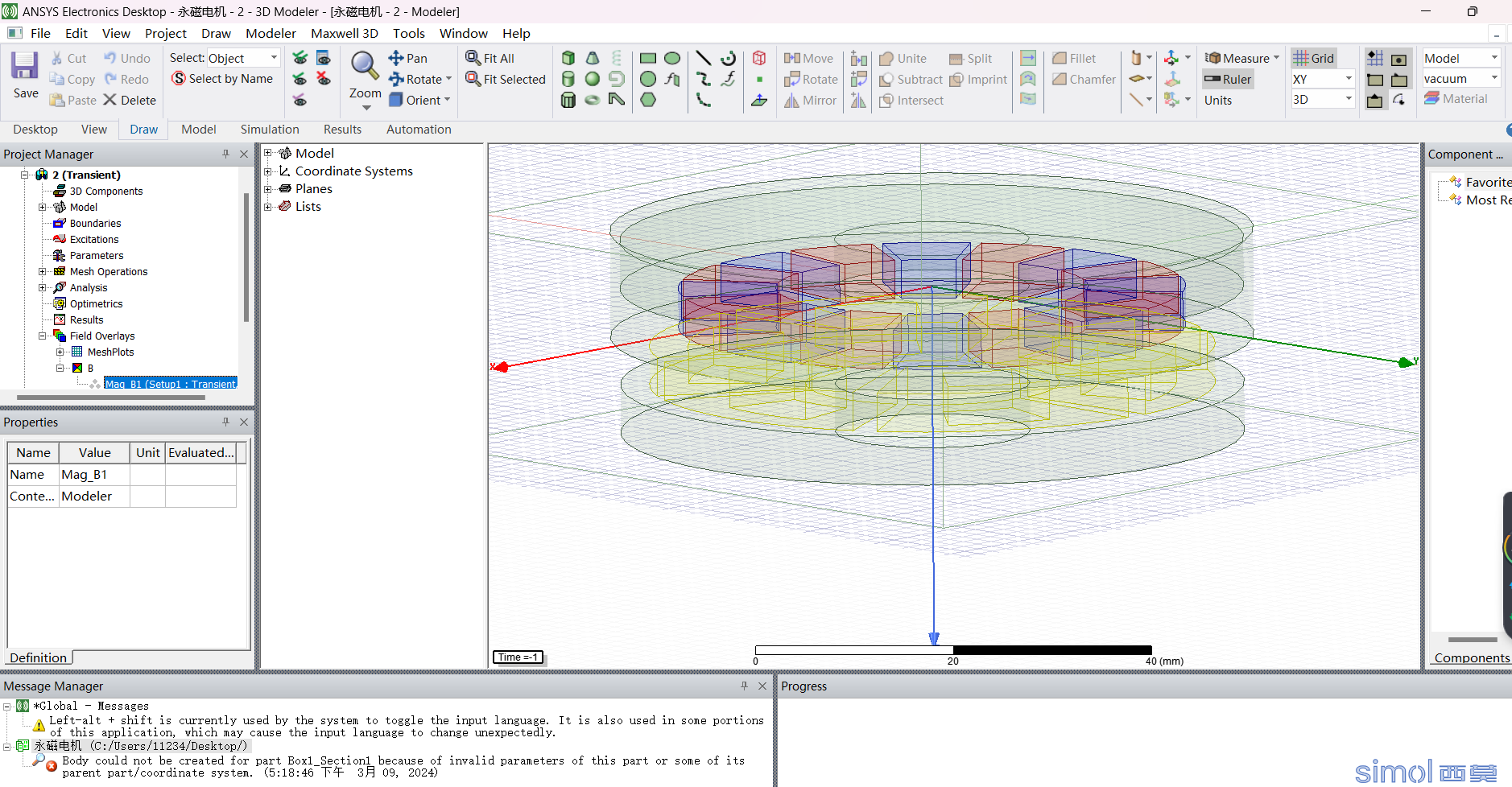
Task: Open the Definition tab in Properties
Action: (39, 657)
